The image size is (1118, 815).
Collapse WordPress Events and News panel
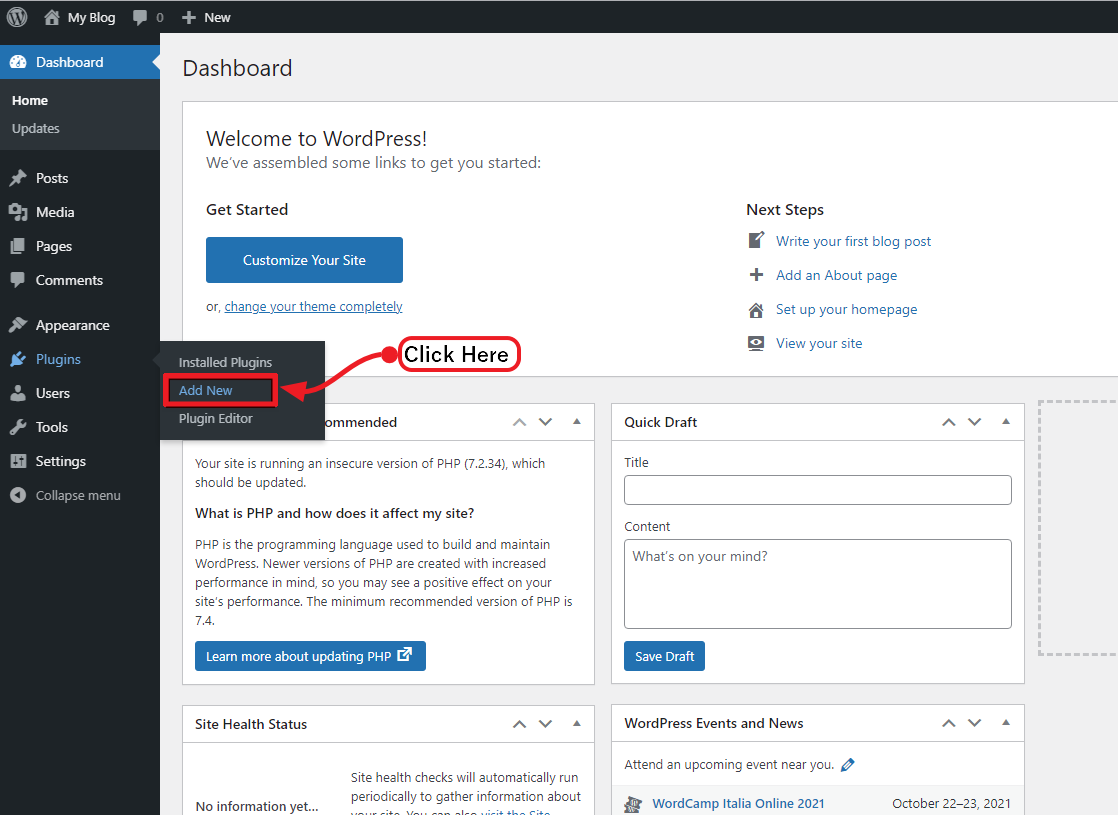(x=1006, y=723)
